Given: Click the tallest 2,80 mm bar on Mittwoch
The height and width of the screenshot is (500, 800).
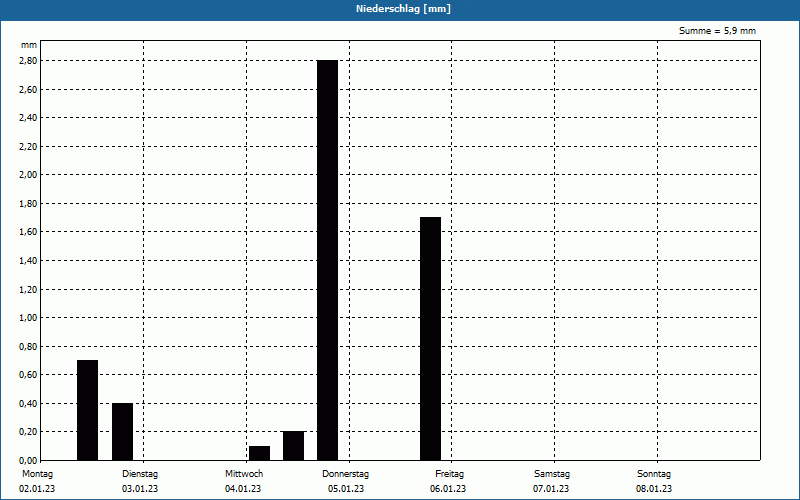Looking at the screenshot, I should point(328,260).
